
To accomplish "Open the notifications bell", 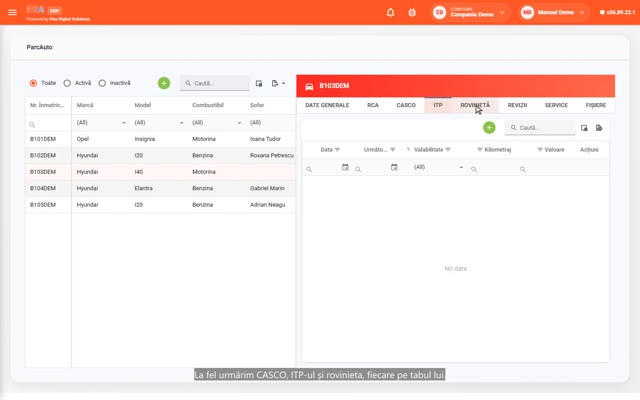I will pos(391,13).
